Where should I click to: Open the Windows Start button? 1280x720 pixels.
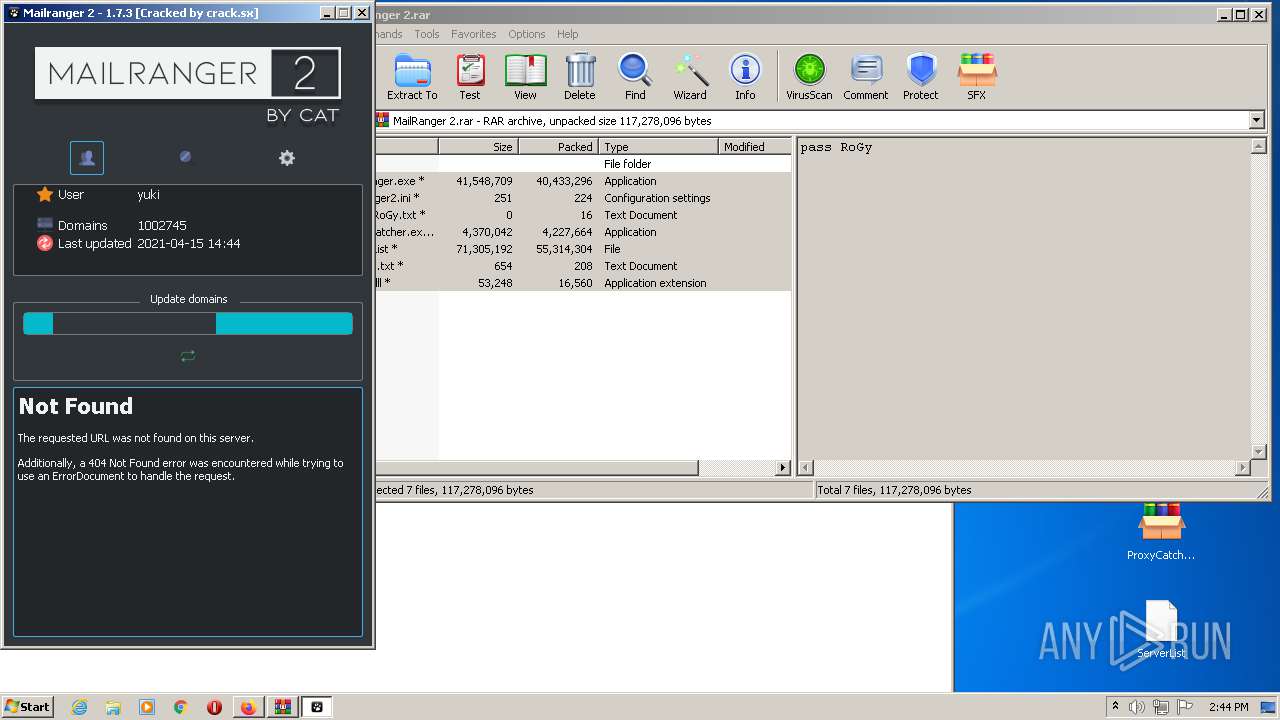click(27, 706)
